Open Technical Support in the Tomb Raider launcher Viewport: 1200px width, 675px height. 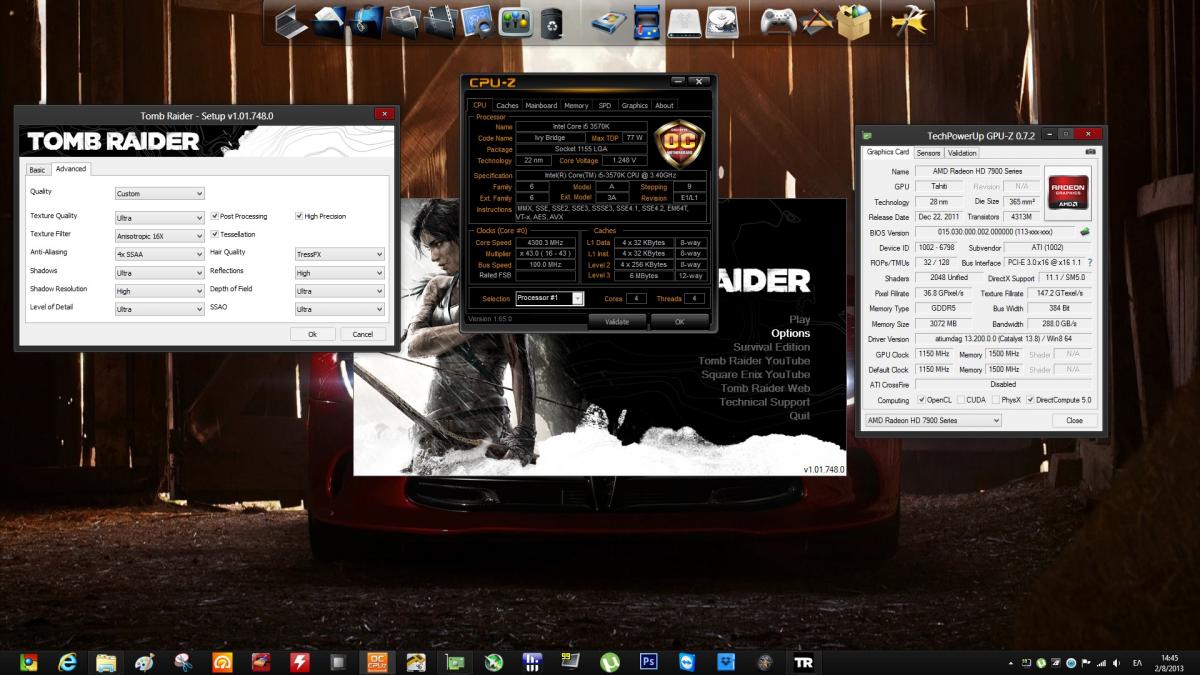(x=765, y=402)
